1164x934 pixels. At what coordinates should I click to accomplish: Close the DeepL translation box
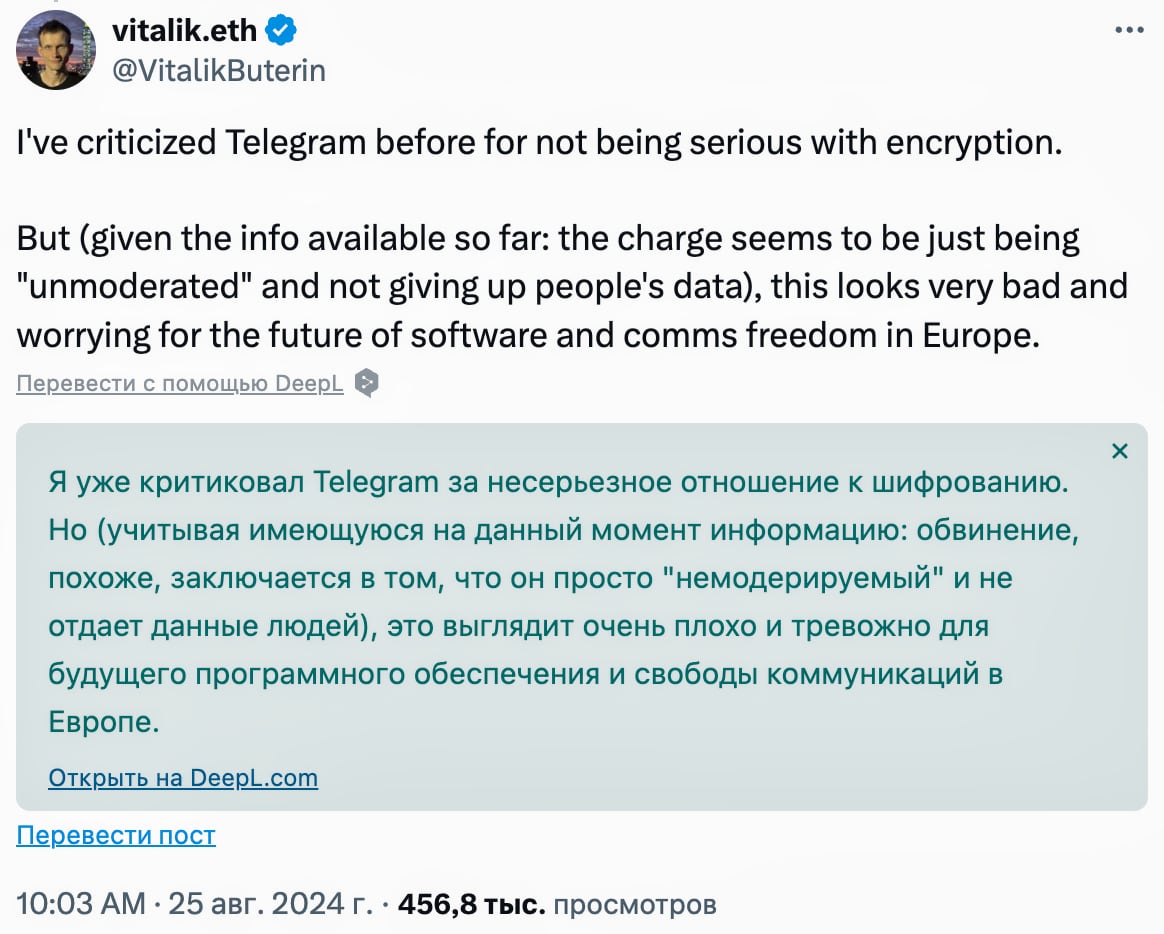[1120, 451]
